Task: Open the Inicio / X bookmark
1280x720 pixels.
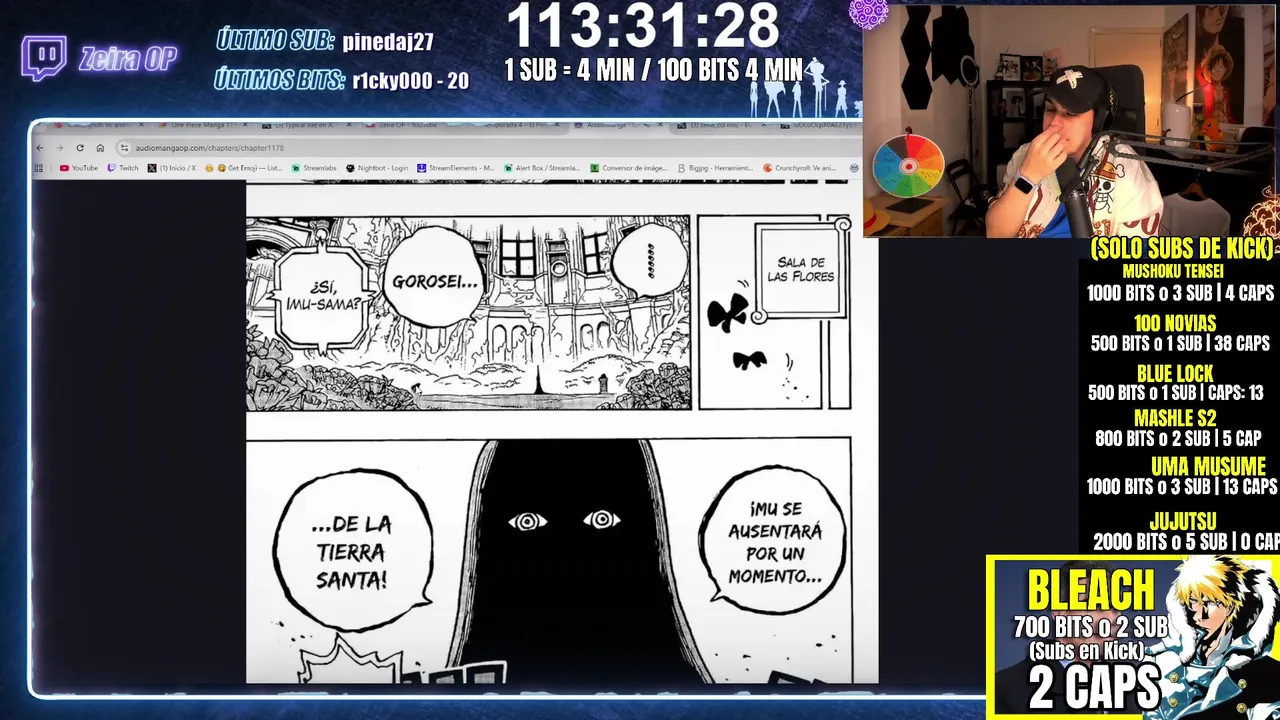Action: [171, 168]
